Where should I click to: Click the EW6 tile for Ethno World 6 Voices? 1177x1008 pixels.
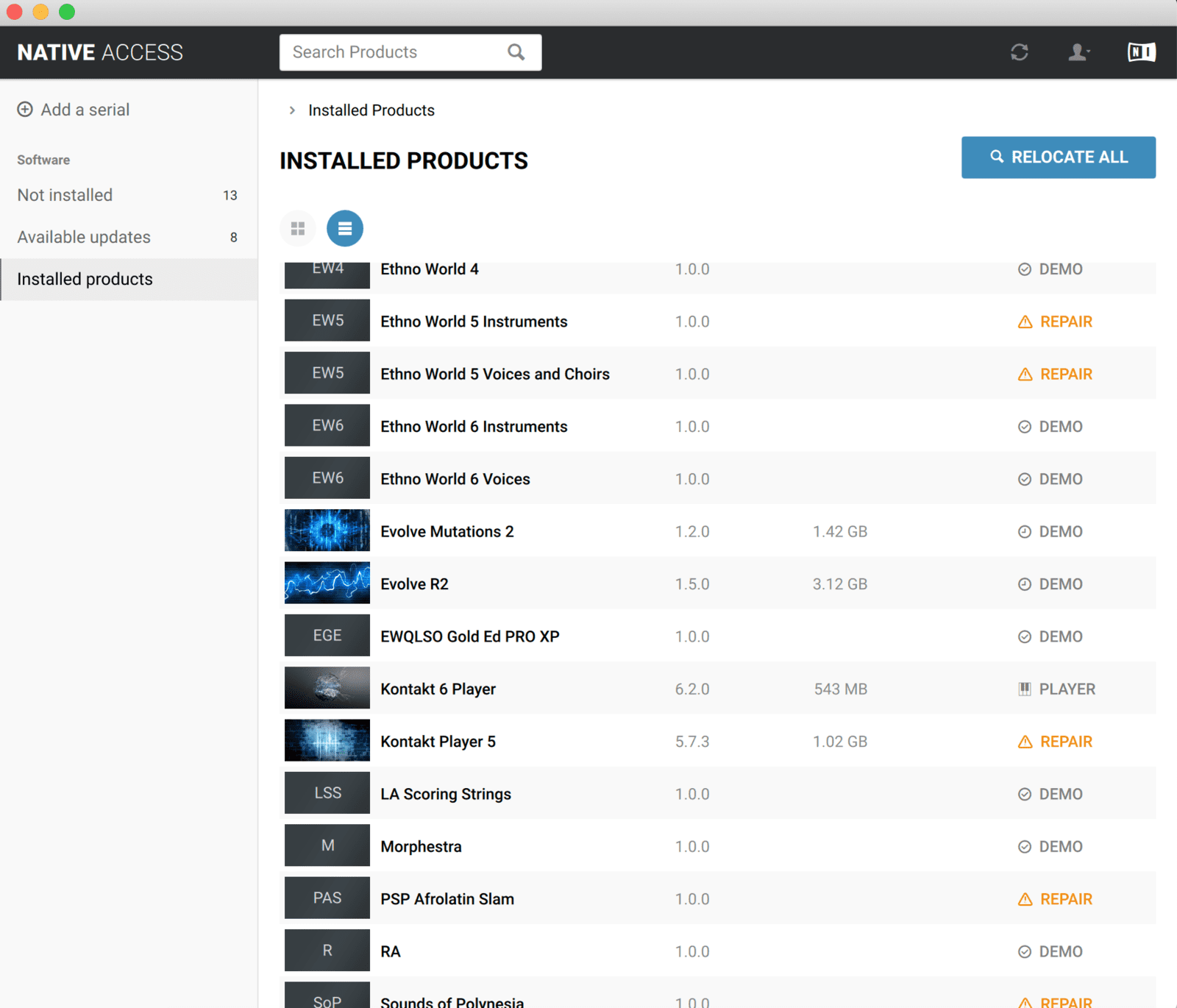pos(327,478)
